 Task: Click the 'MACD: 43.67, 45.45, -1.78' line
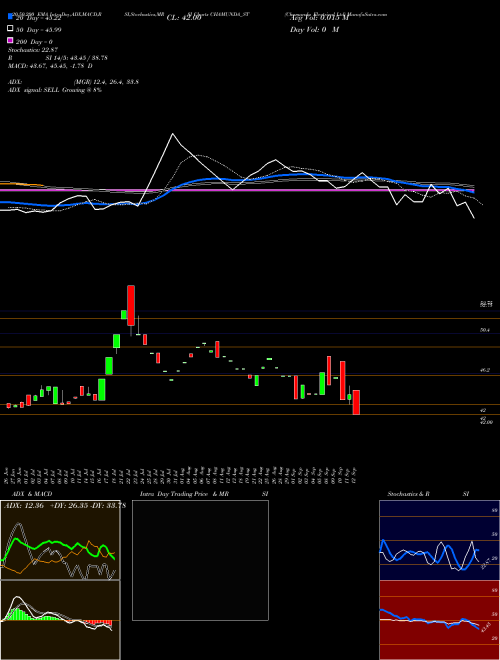[x=50, y=66]
